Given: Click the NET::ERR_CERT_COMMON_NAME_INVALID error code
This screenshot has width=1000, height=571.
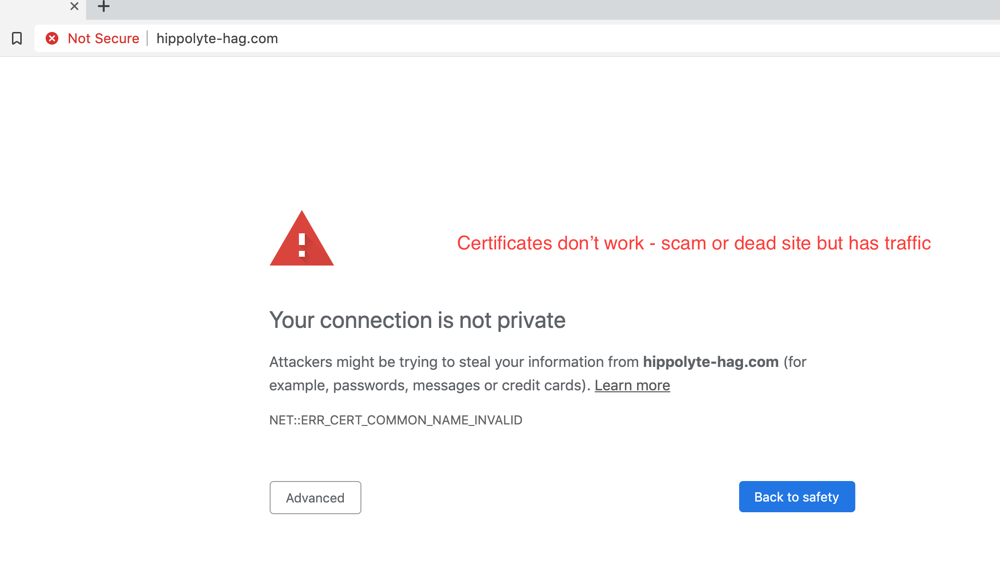Looking at the screenshot, I should coord(395,420).
